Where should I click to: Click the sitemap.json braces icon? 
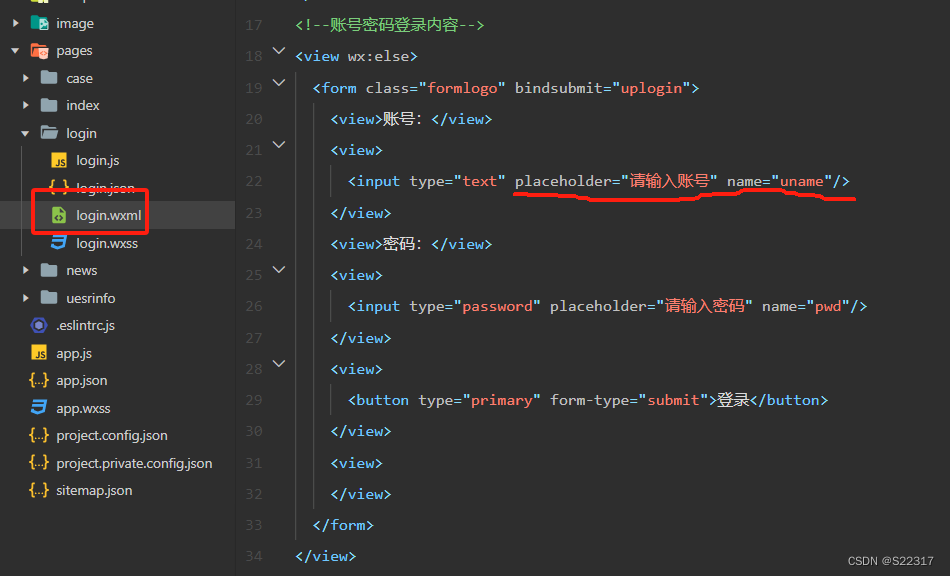(39, 490)
